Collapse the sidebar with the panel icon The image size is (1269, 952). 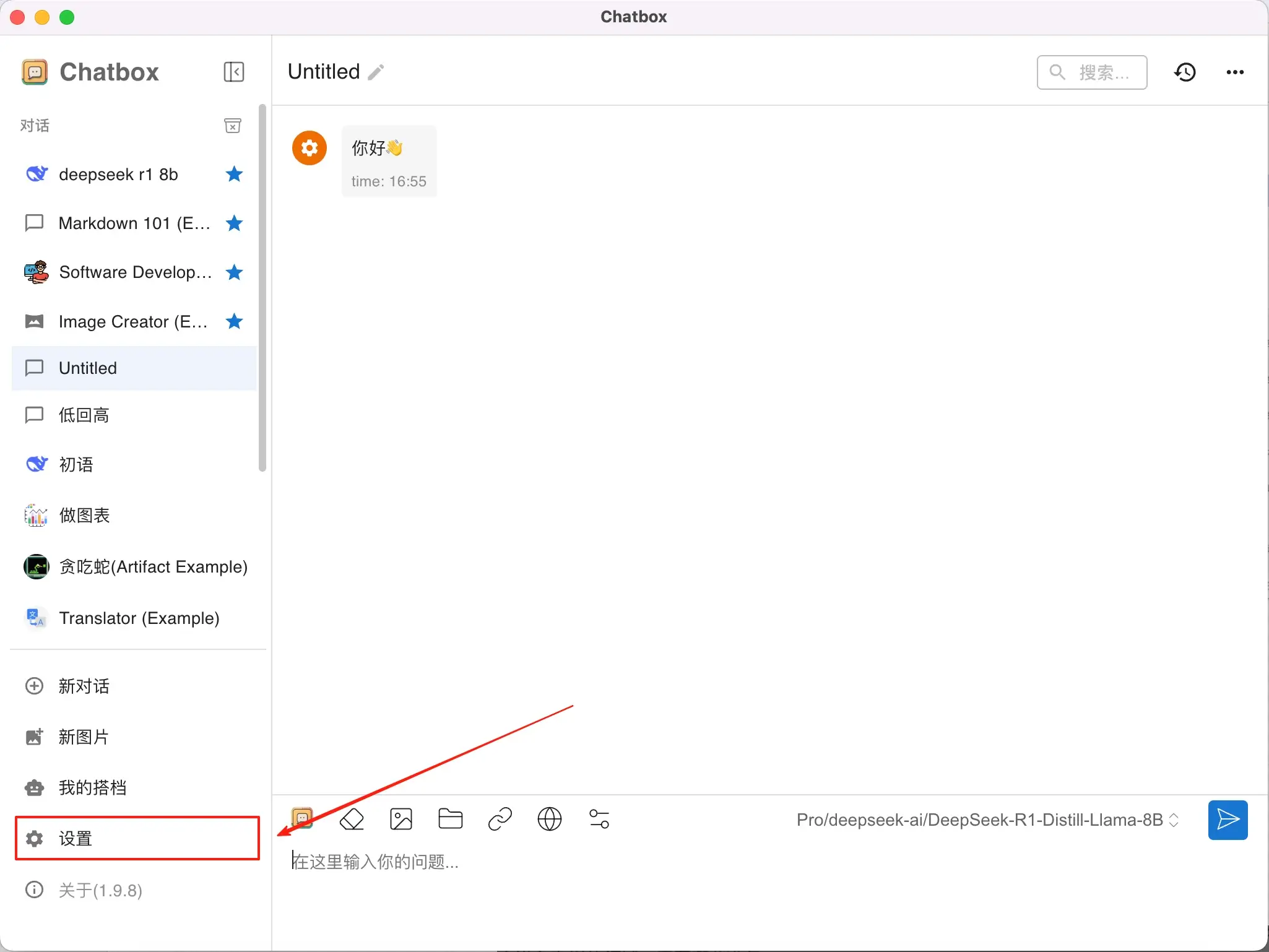[233, 72]
